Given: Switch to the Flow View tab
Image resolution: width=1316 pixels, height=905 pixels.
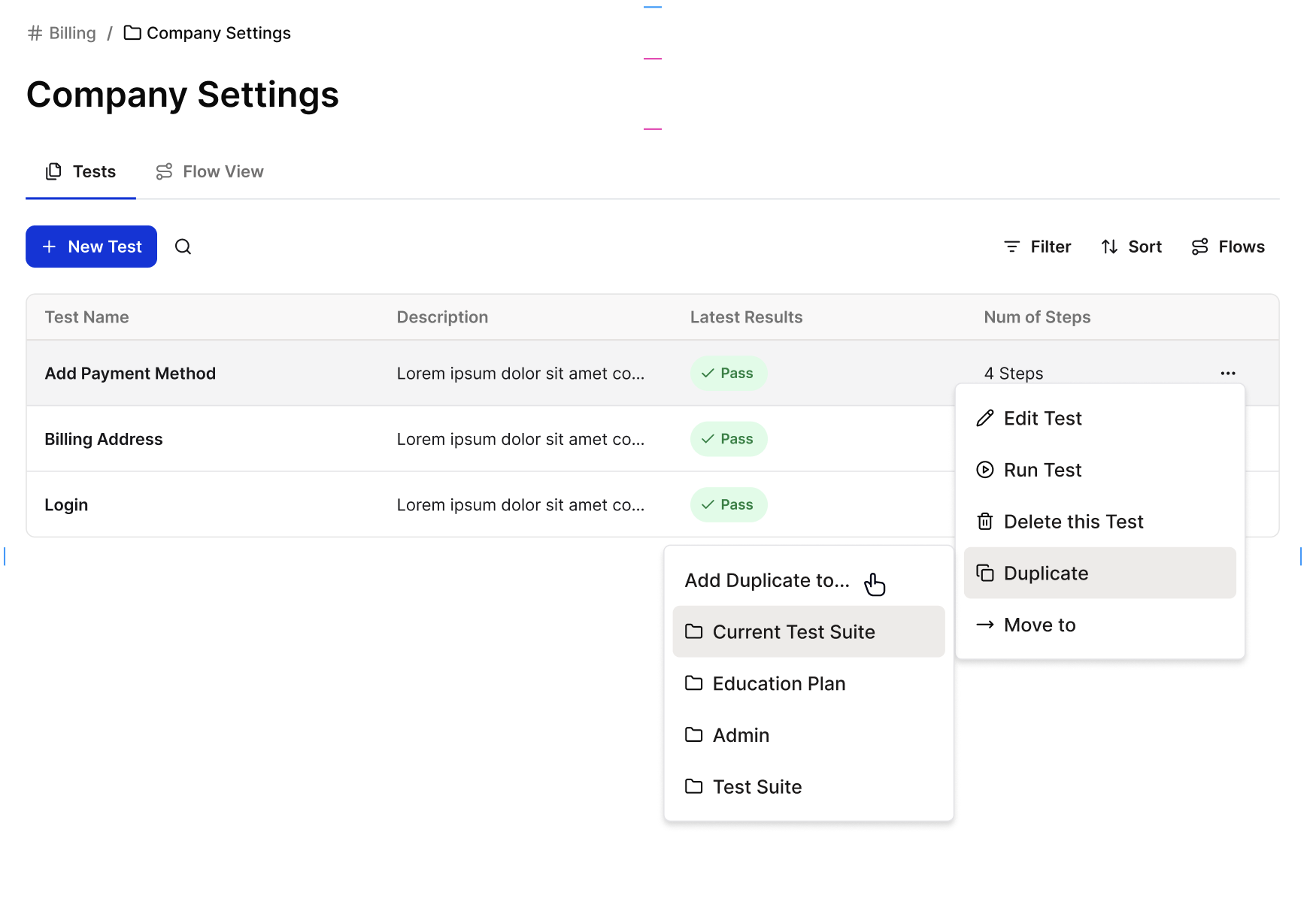Looking at the screenshot, I should click(209, 171).
